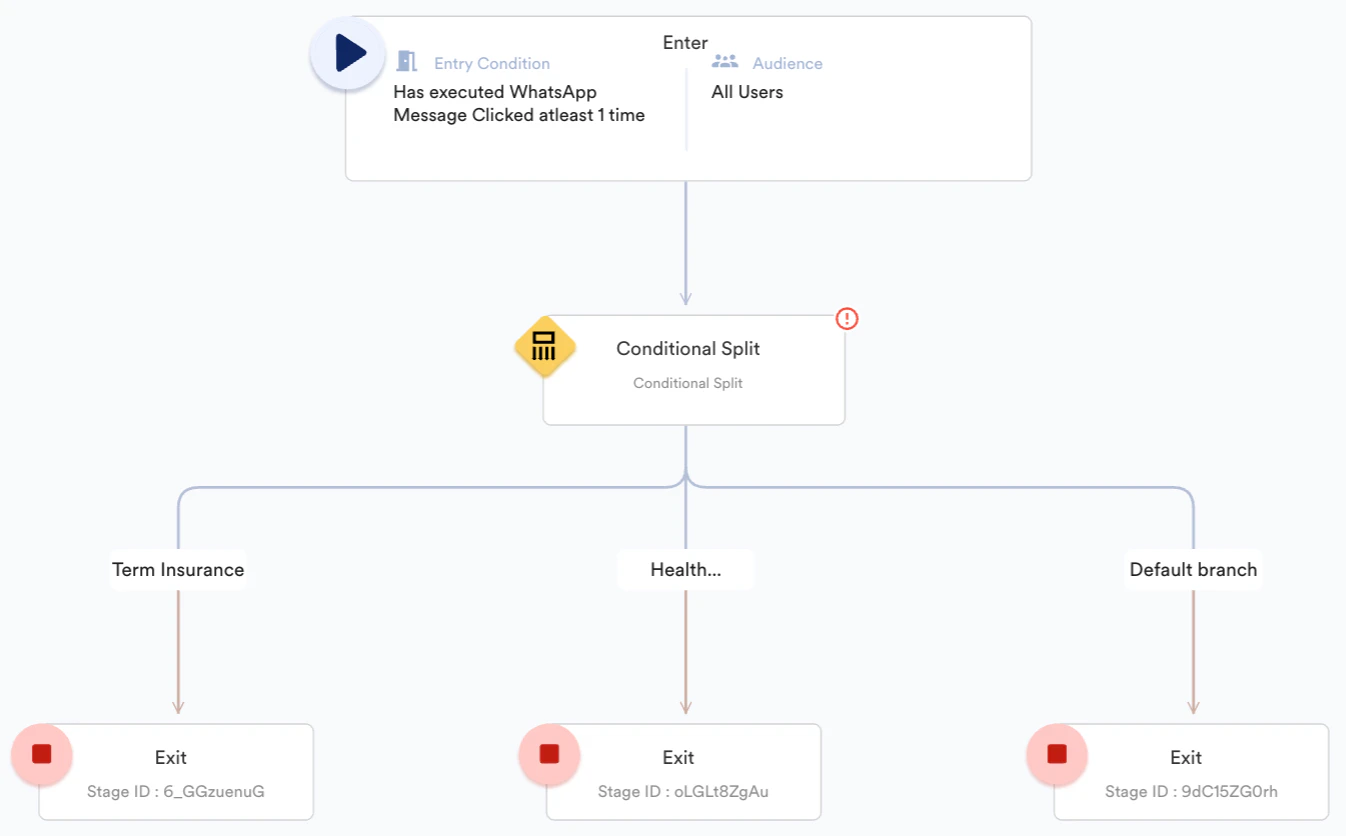Image resolution: width=1346 pixels, height=836 pixels.
Task: Click the stop icon on the Health branch Exit node
Action: (x=549, y=754)
